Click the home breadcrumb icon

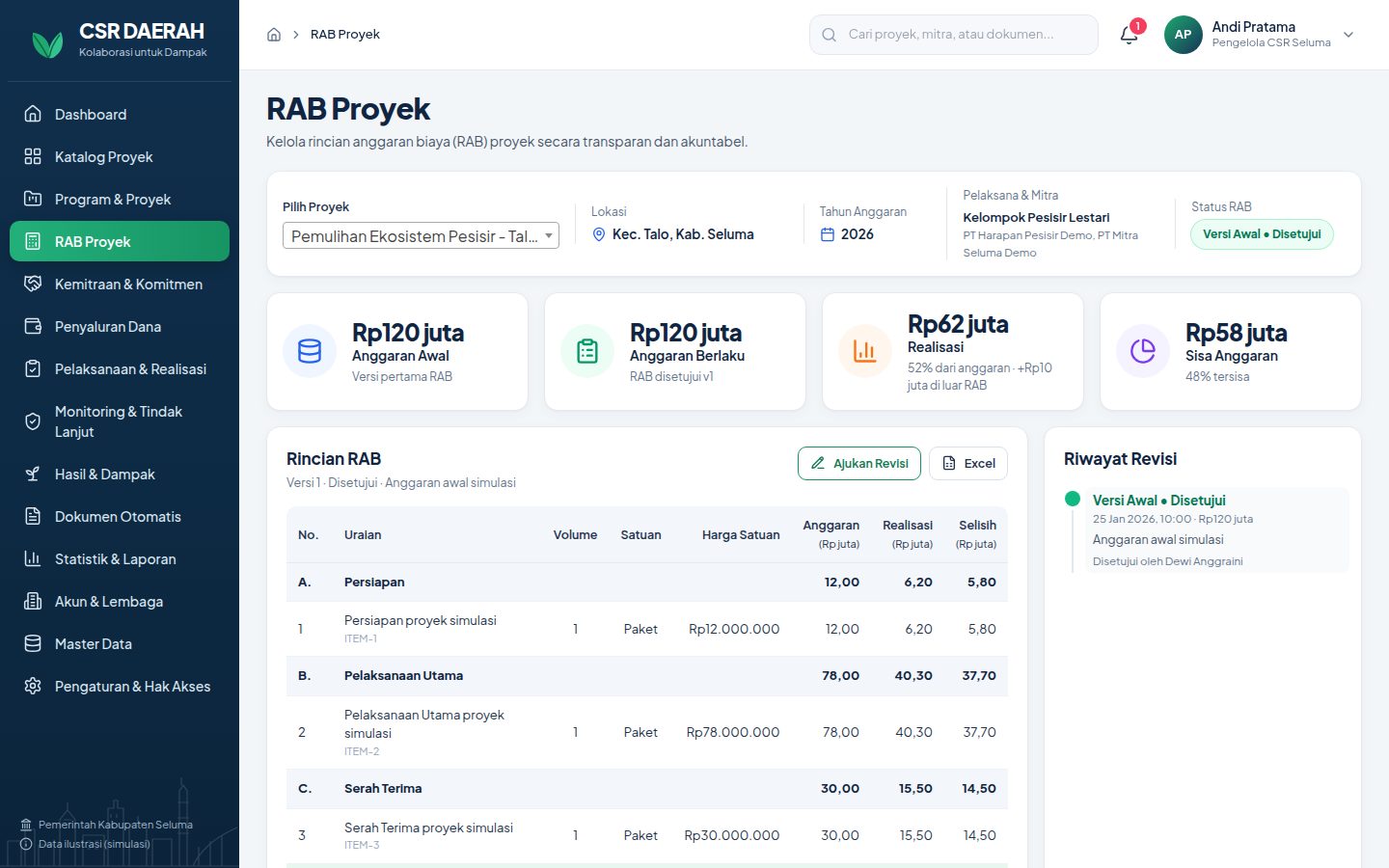pyautogui.click(x=274, y=35)
